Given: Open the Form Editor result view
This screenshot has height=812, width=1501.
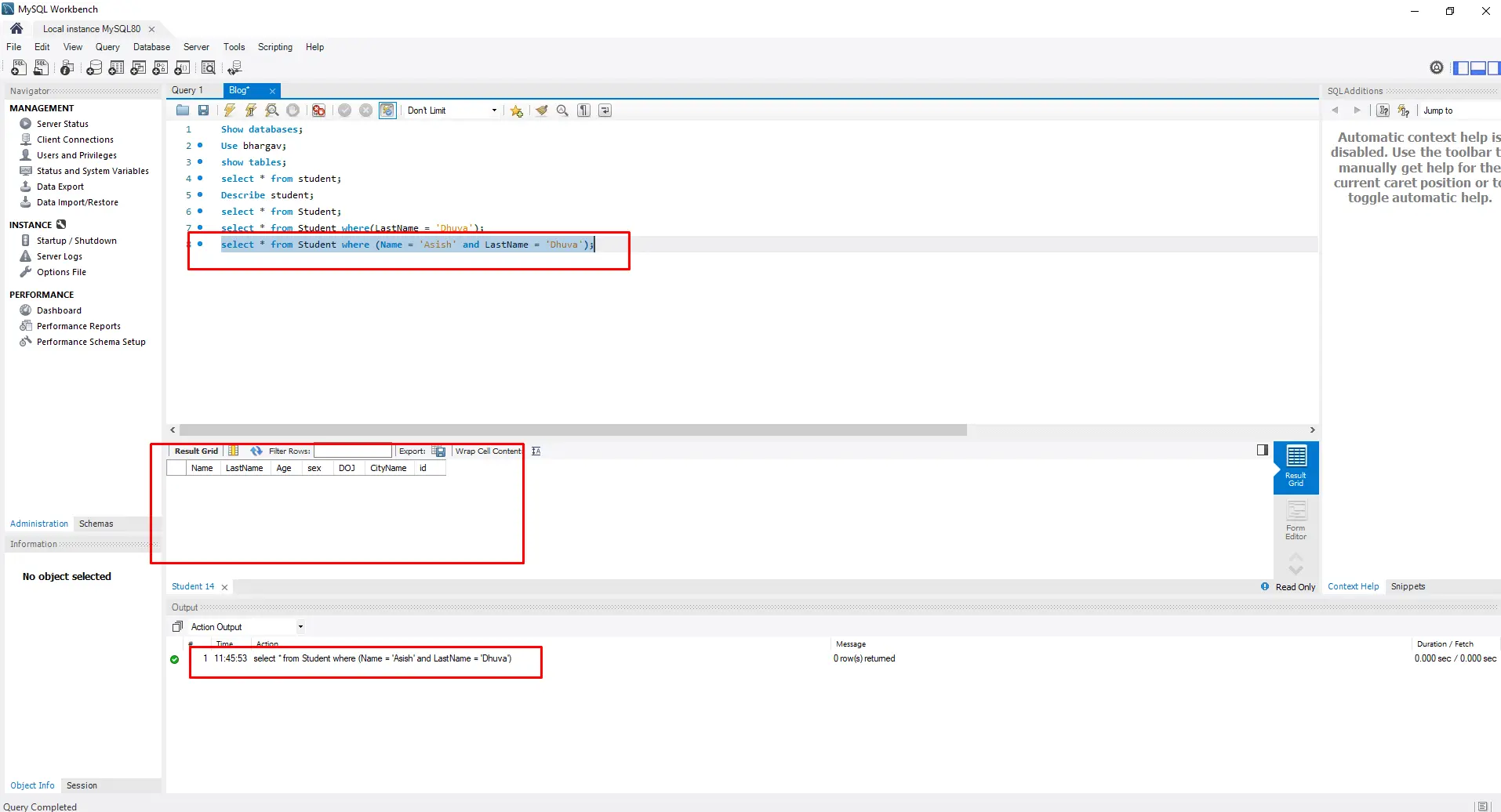Looking at the screenshot, I should coord(1296,520).
